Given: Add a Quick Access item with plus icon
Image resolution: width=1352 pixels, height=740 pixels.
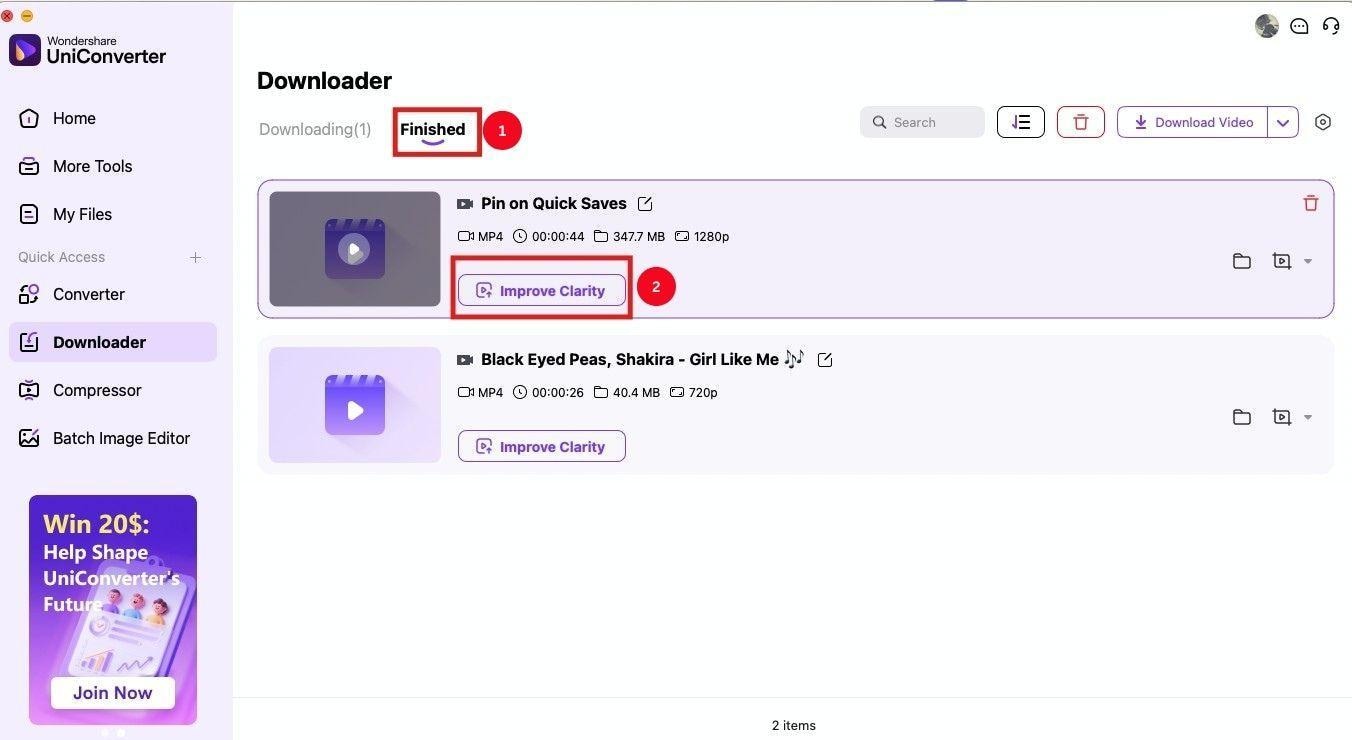Looking at the screenshot, I should click(196, 257).
